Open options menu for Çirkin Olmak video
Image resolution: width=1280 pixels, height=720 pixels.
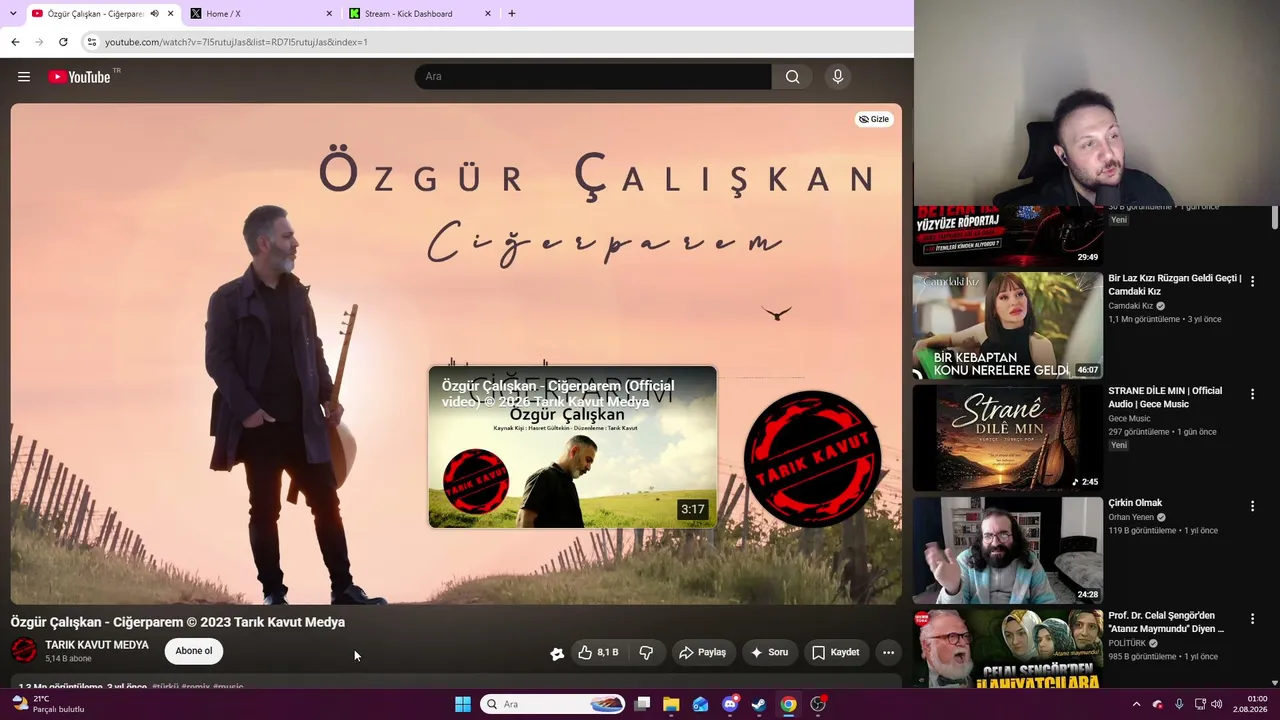click(x=1252, y=507)
